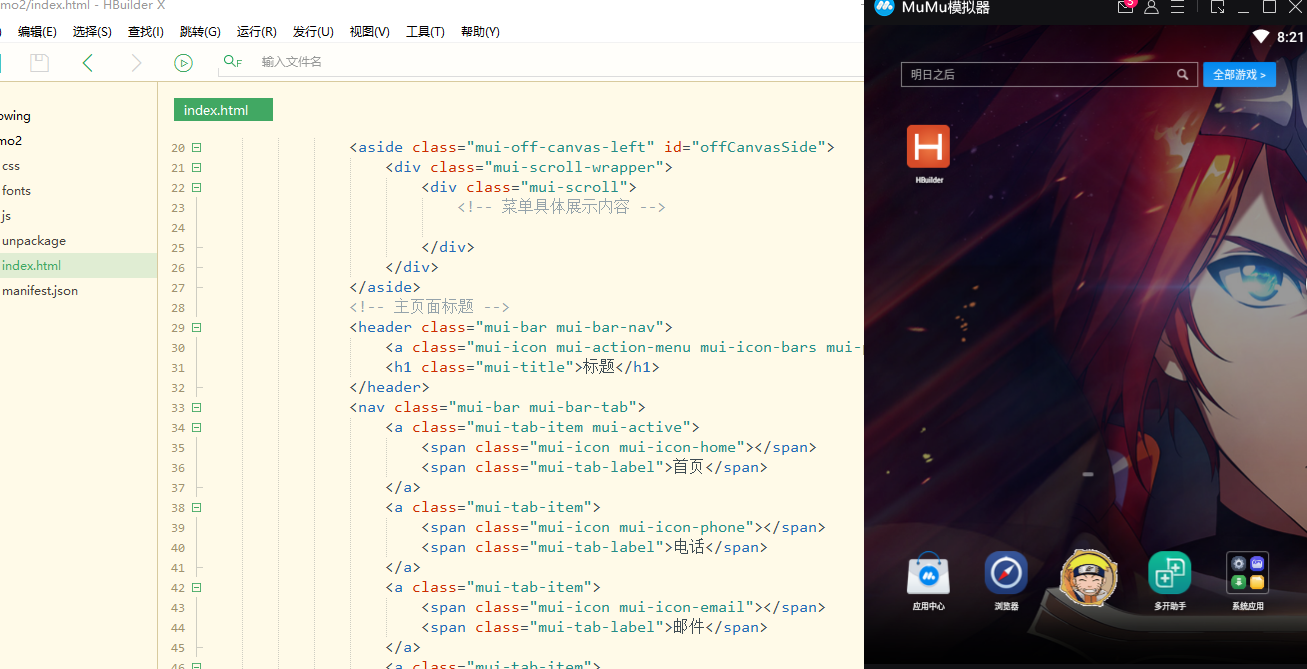Open the css folder in project tree
This screenshot has height=669, width=1307.
(x=11, y=166)
